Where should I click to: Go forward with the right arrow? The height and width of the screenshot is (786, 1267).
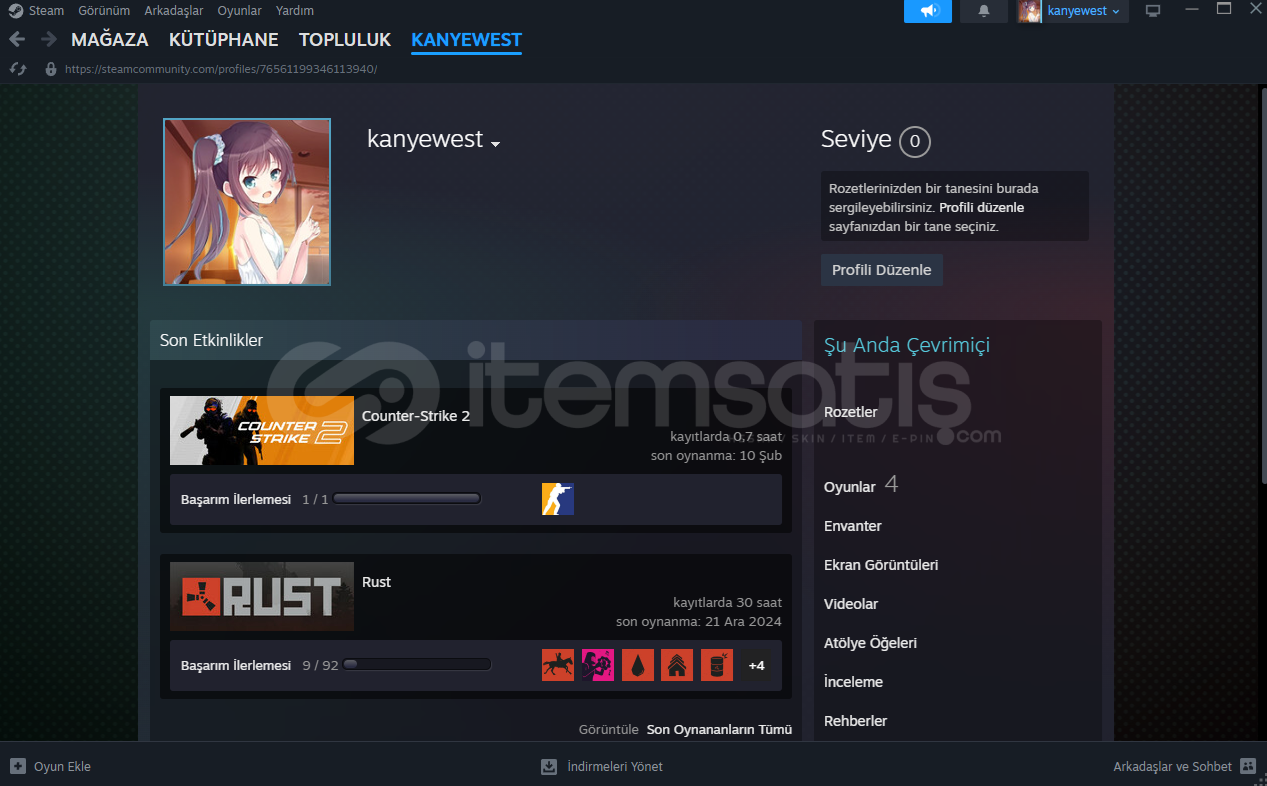pyautogui.click(x=49, y=39)
